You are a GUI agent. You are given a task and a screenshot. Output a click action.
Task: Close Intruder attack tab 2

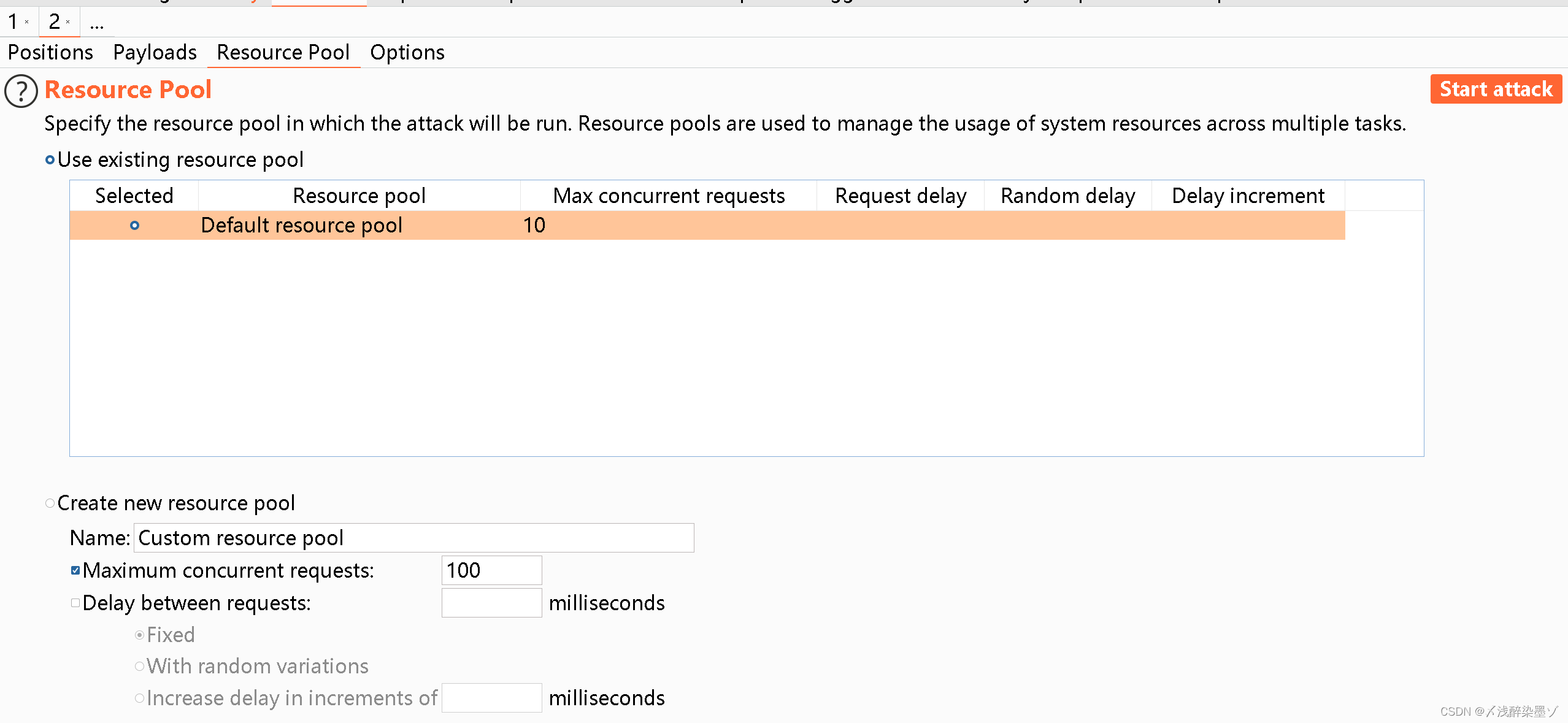[68, 22]
